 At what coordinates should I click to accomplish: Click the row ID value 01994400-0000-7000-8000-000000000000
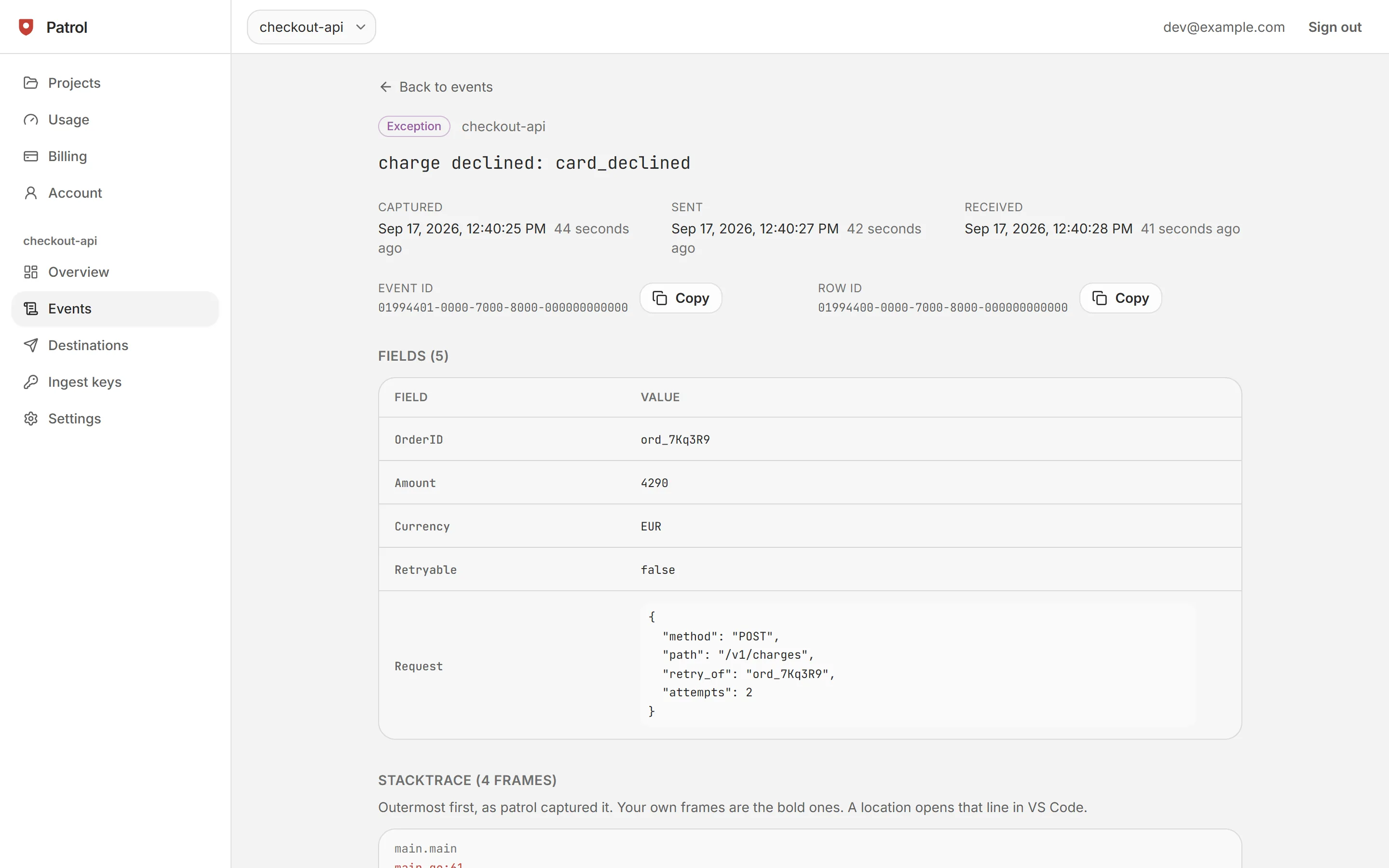[x=942, y=308]
